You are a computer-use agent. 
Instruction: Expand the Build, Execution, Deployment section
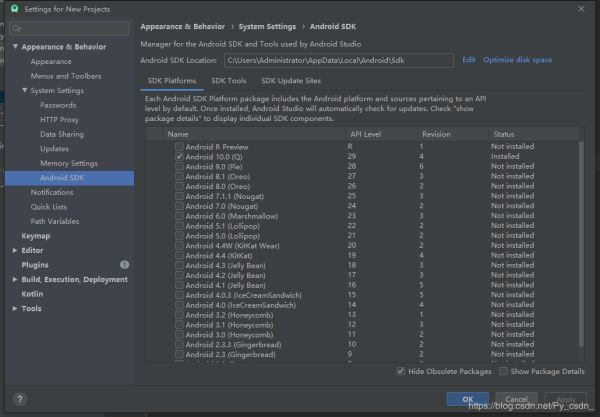pos(13,280)
